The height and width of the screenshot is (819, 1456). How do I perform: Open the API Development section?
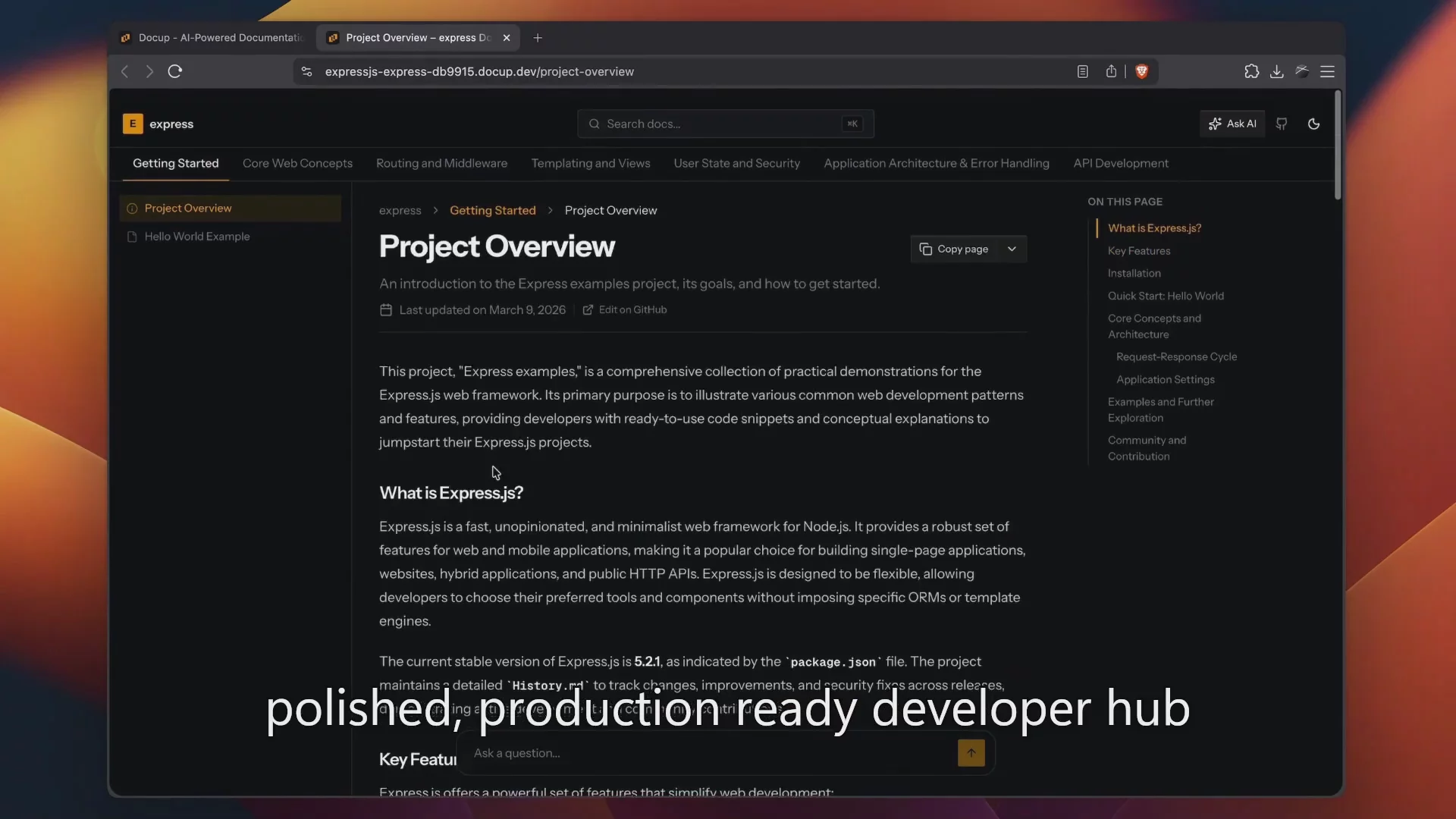[1121, 163]
